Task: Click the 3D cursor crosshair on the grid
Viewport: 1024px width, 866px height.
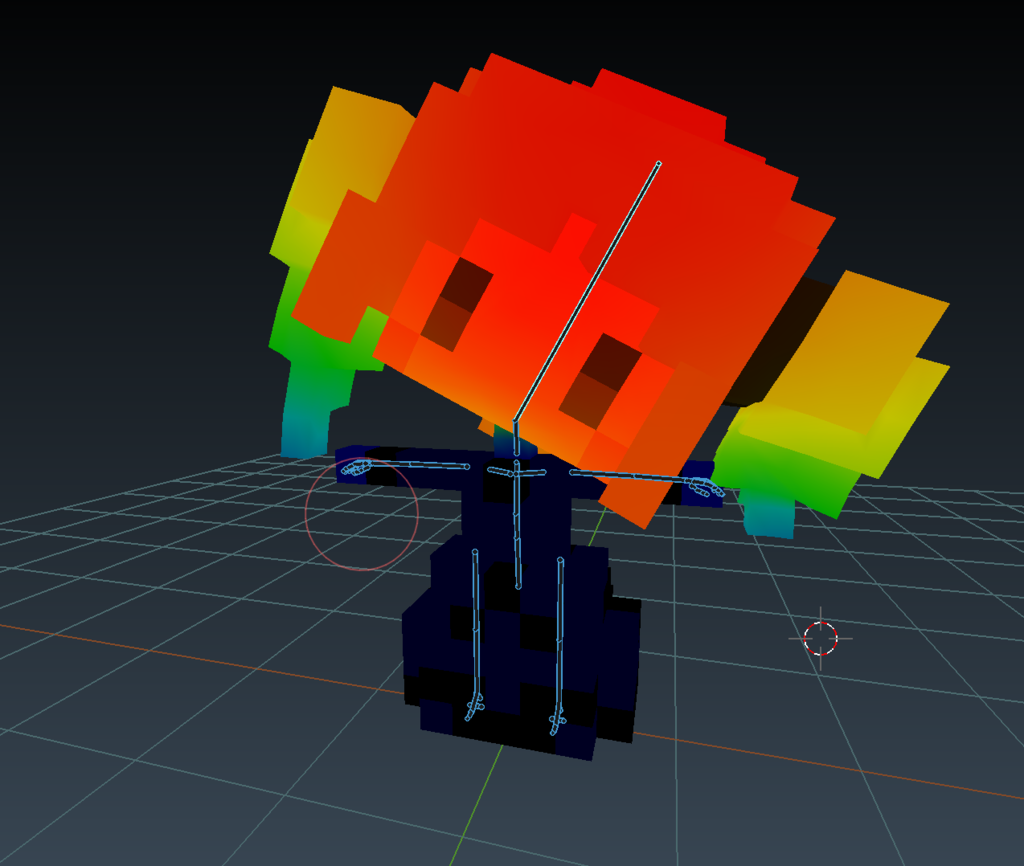Action: [x=820, y=638]
